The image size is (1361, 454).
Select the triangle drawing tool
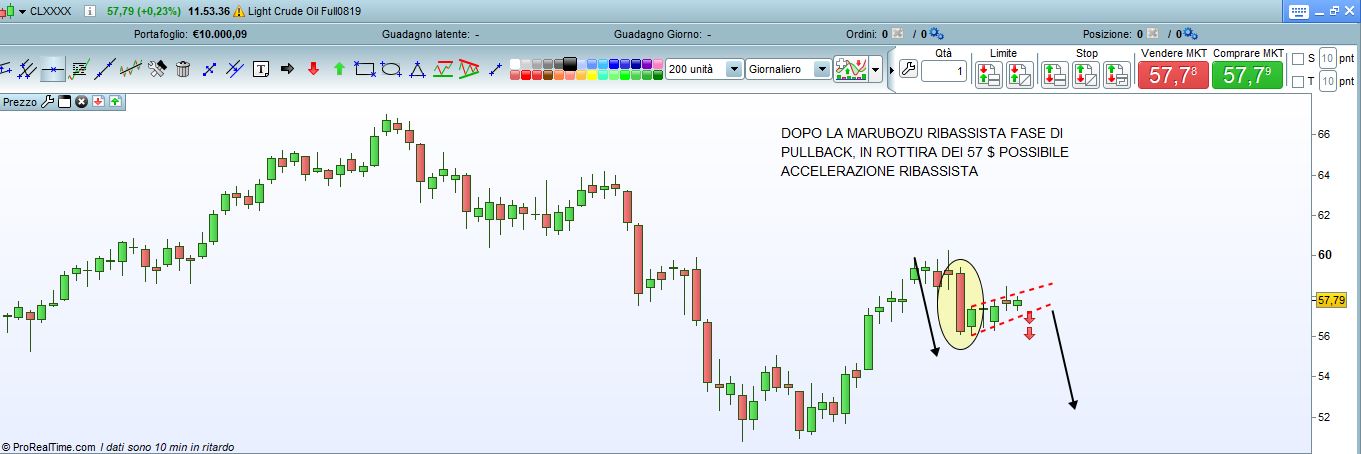click(417, 69)
